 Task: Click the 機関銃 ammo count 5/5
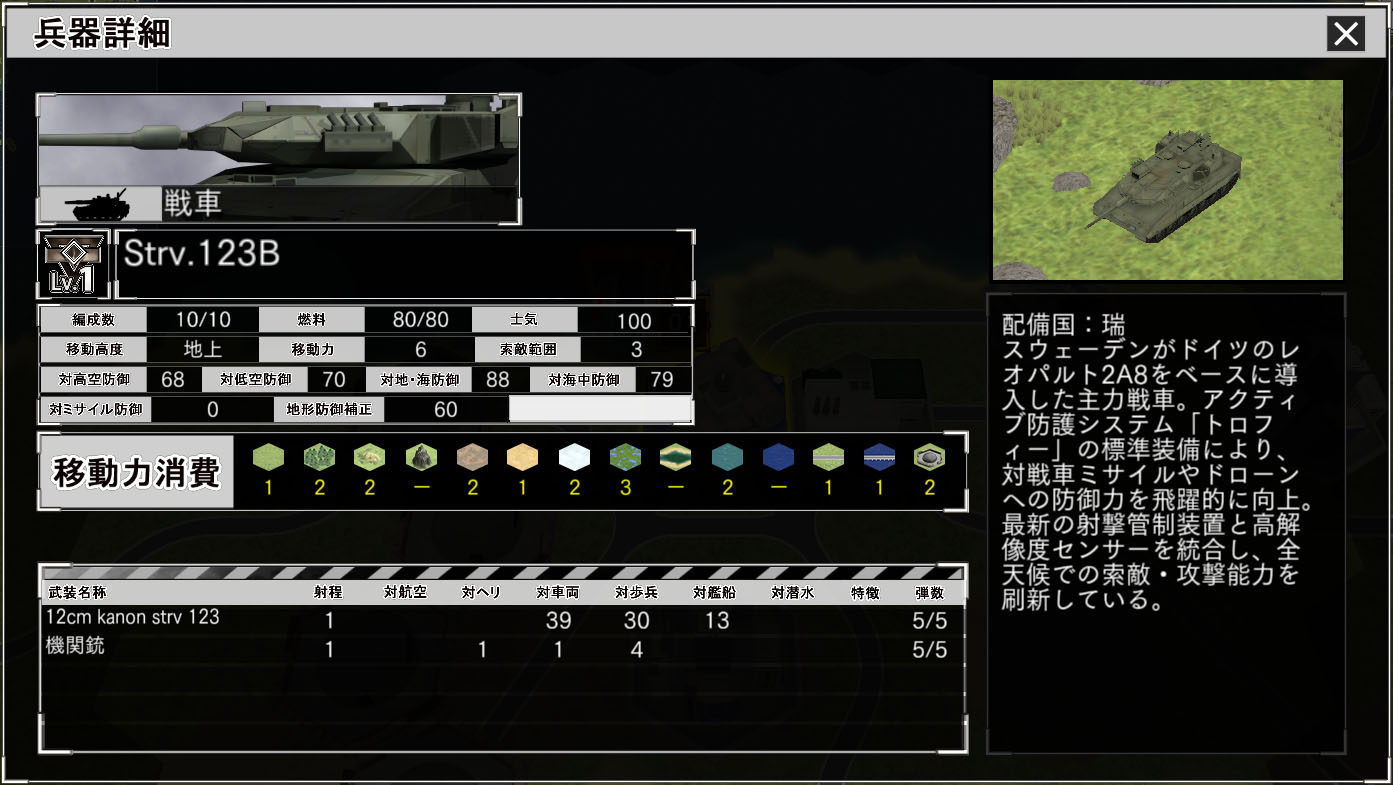coord(930,650)
